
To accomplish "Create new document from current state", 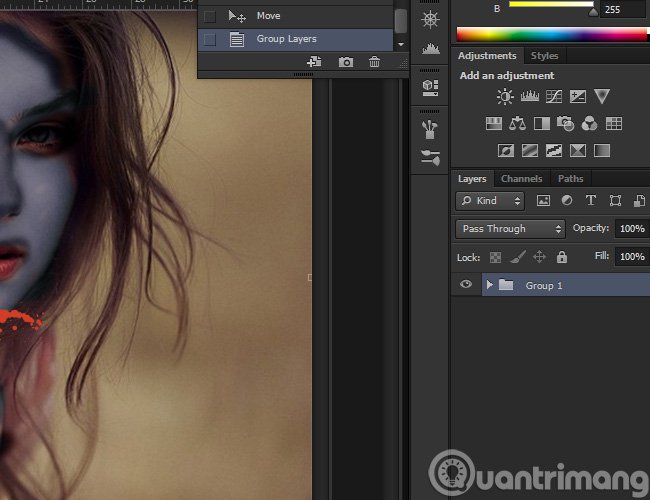I will (x=314, y=62).
